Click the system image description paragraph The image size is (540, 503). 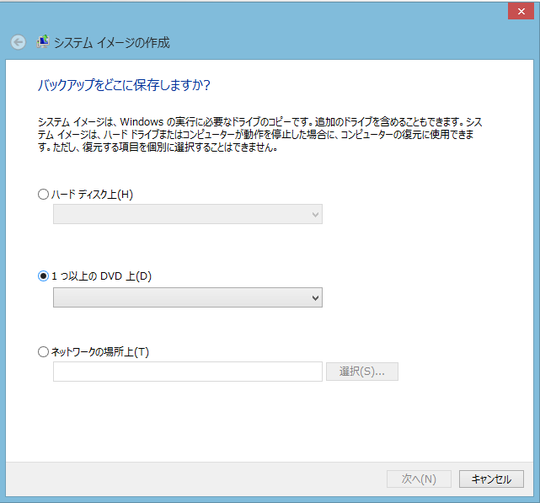pyautogui.click(x=260, y=135)
